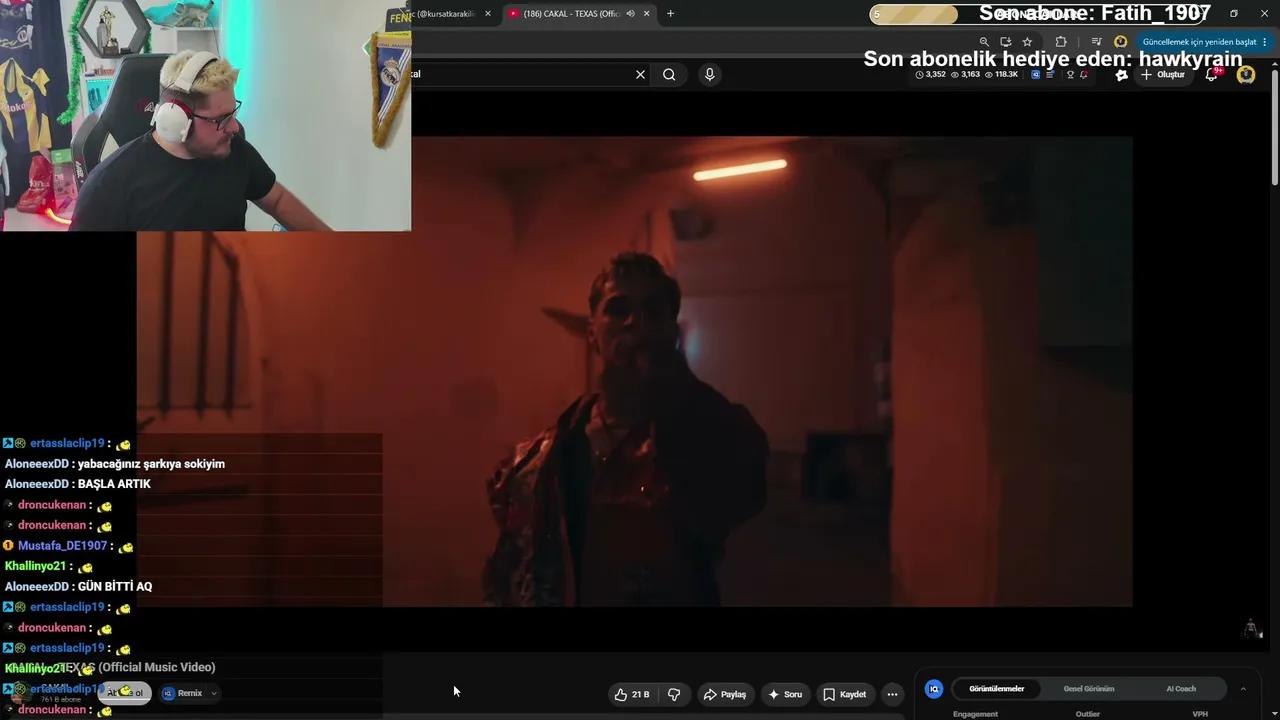Like the video with 21 B thumbs-up
This screenshot has width=1280, height=720.
tap(632, 694)
